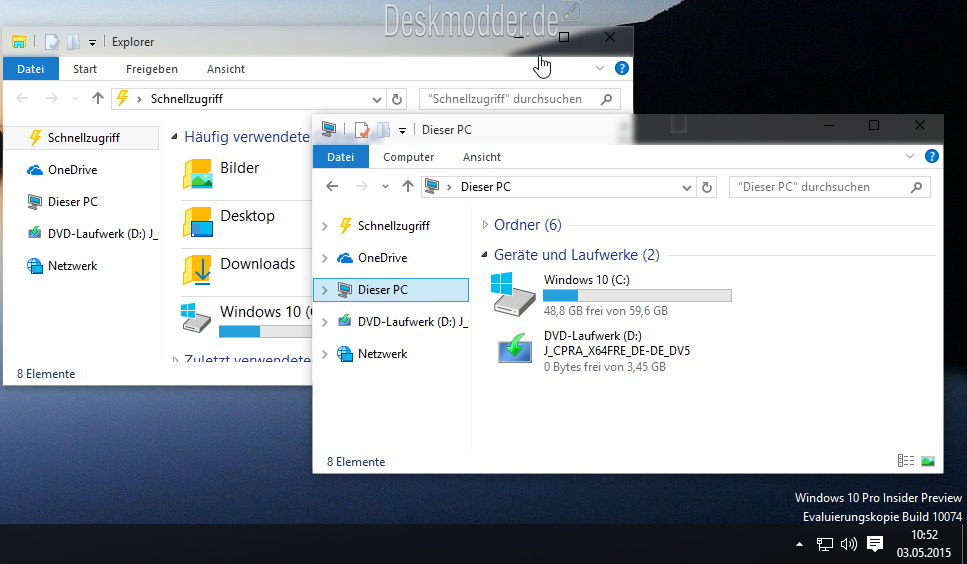Image resolution: width=967 pixels, height=564 pixels.
Task: Click the volume speaker icon in system tray
Action: pos(849,544)
